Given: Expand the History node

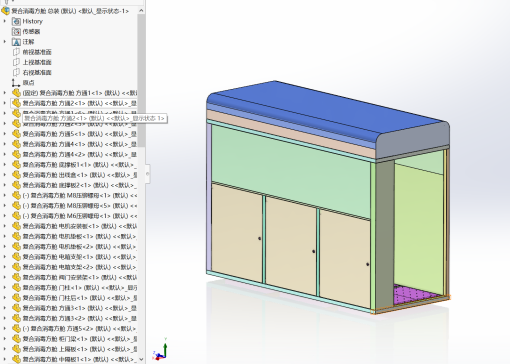Looking at the screenshot, I should tap(5, 21).
